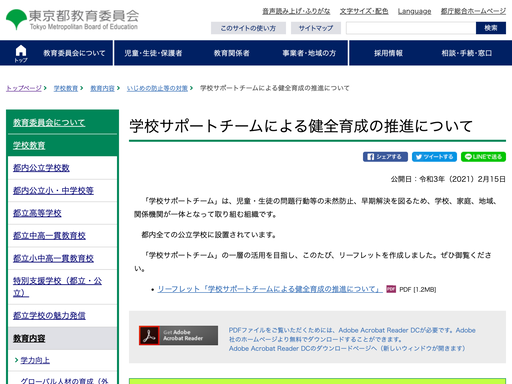Tweet this page via the Twitter button
512x384 pixels.
434,157
